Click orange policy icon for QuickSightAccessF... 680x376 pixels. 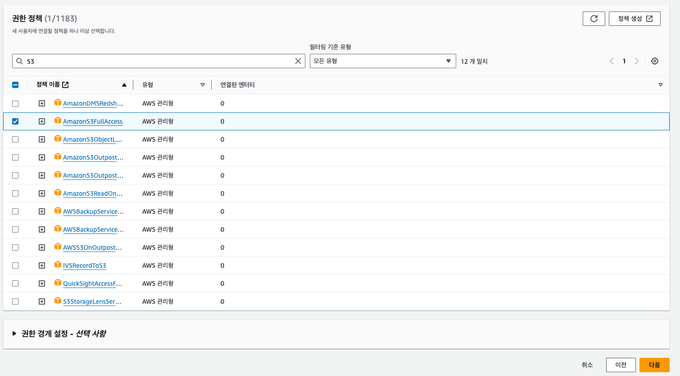(57, 283)
